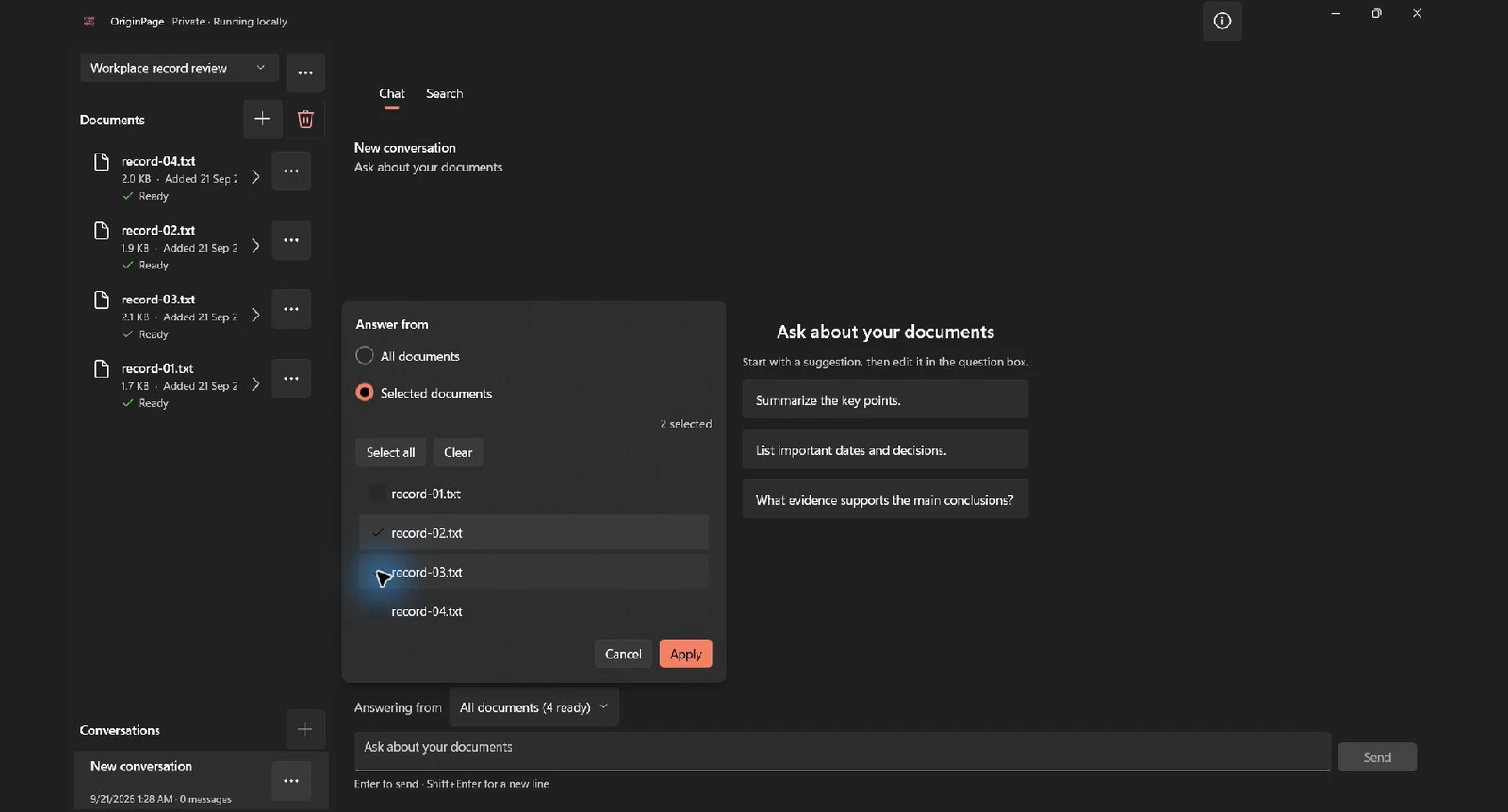Open more options for record-03.txt
This screenshot has width=1508, height=812.
point(291,309)
